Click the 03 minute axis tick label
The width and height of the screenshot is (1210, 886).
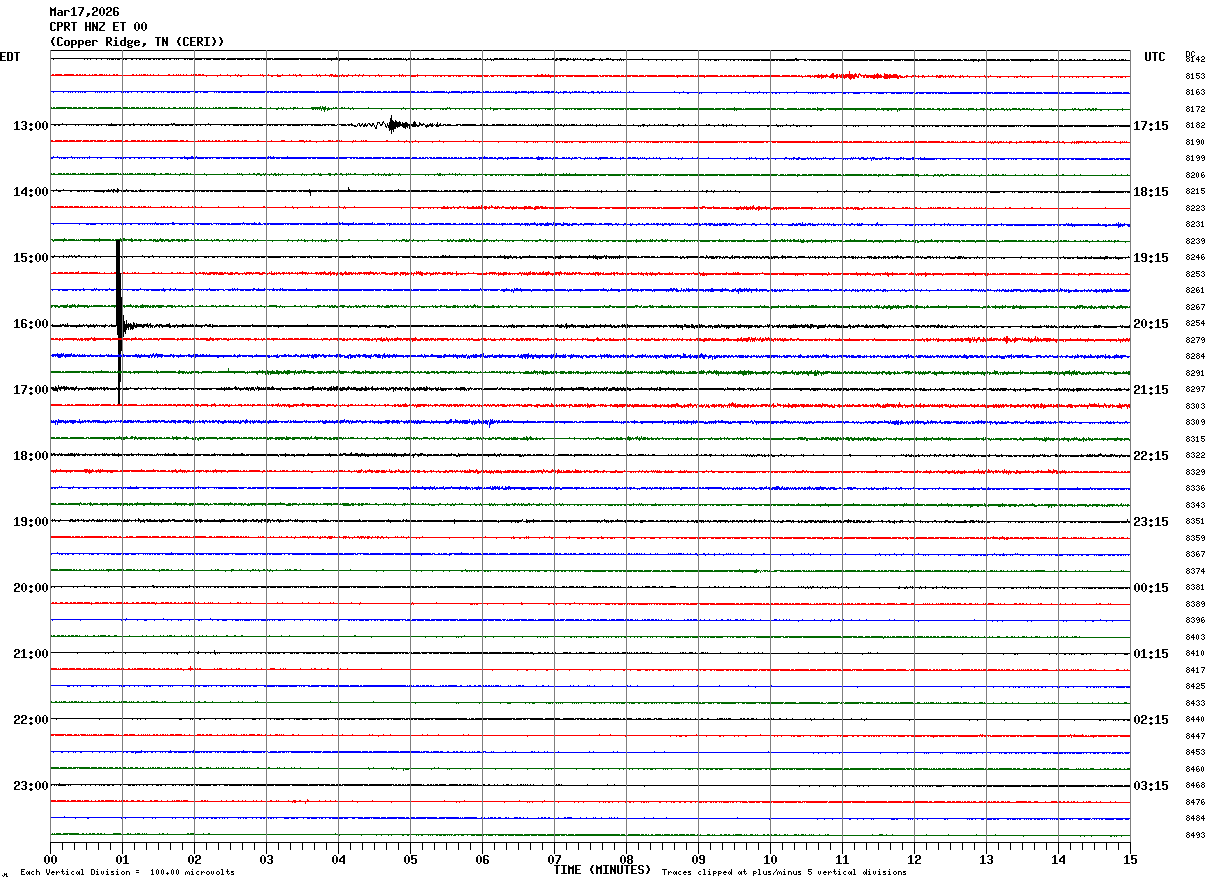click(x=266, y=859)
